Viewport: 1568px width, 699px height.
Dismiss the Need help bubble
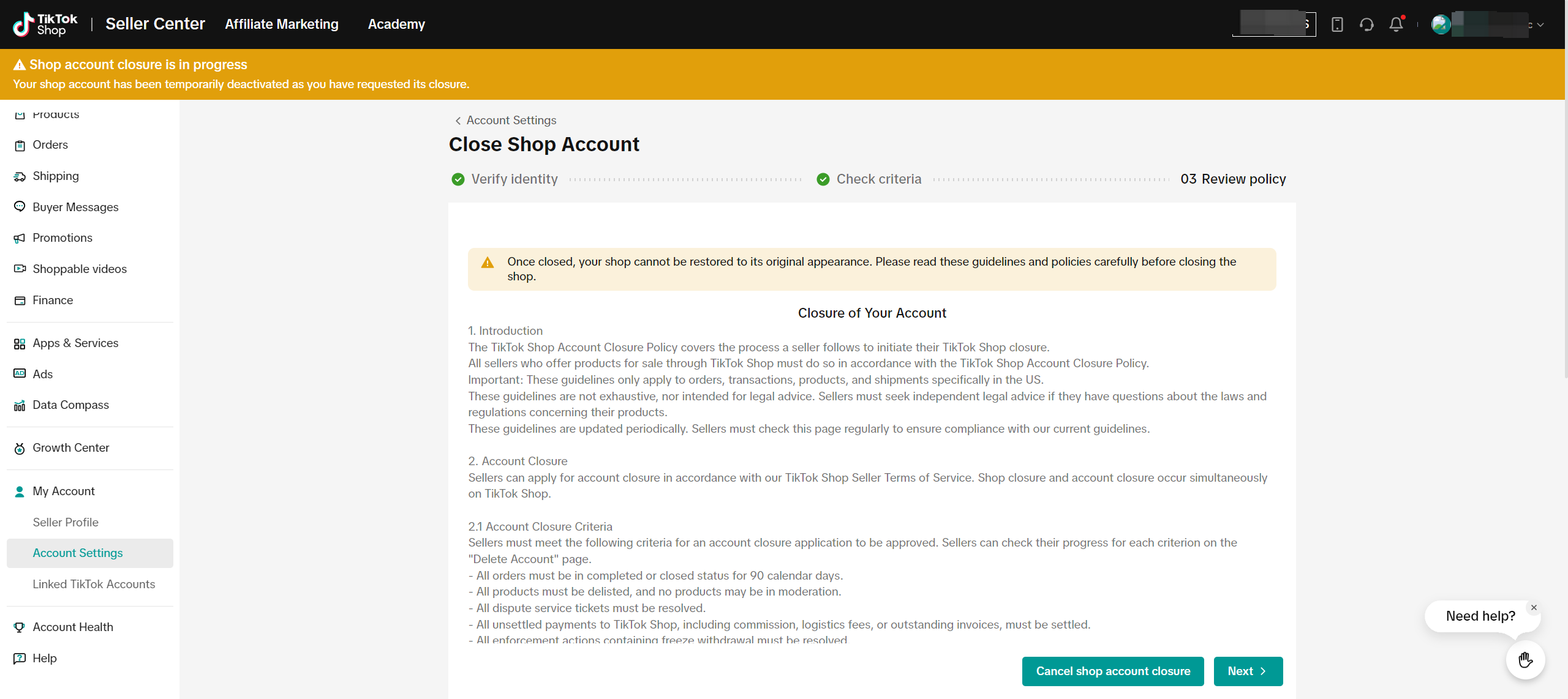click(x=1534, y=608)
